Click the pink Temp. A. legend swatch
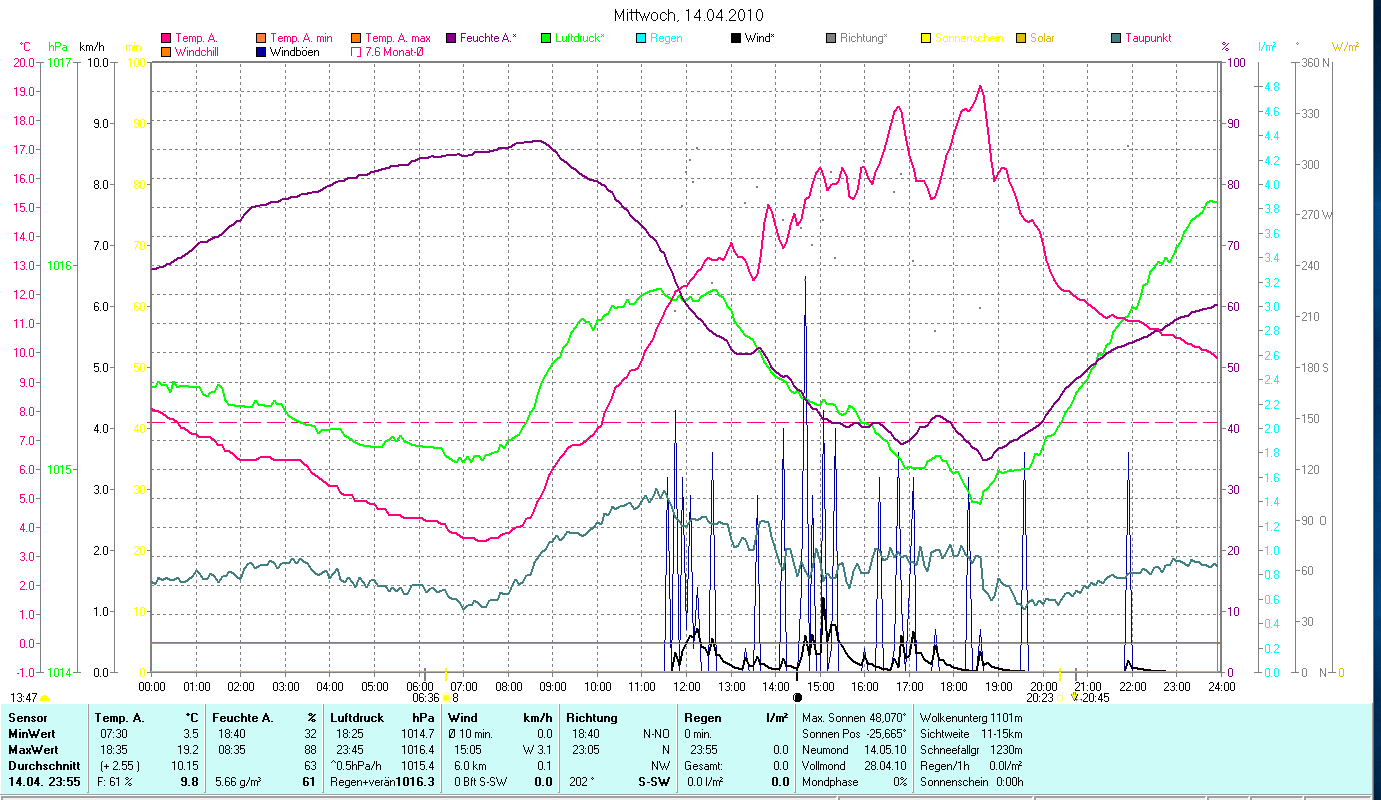Image resolution: width=1381 pixels, height=800 pixels. pos(166,38)
